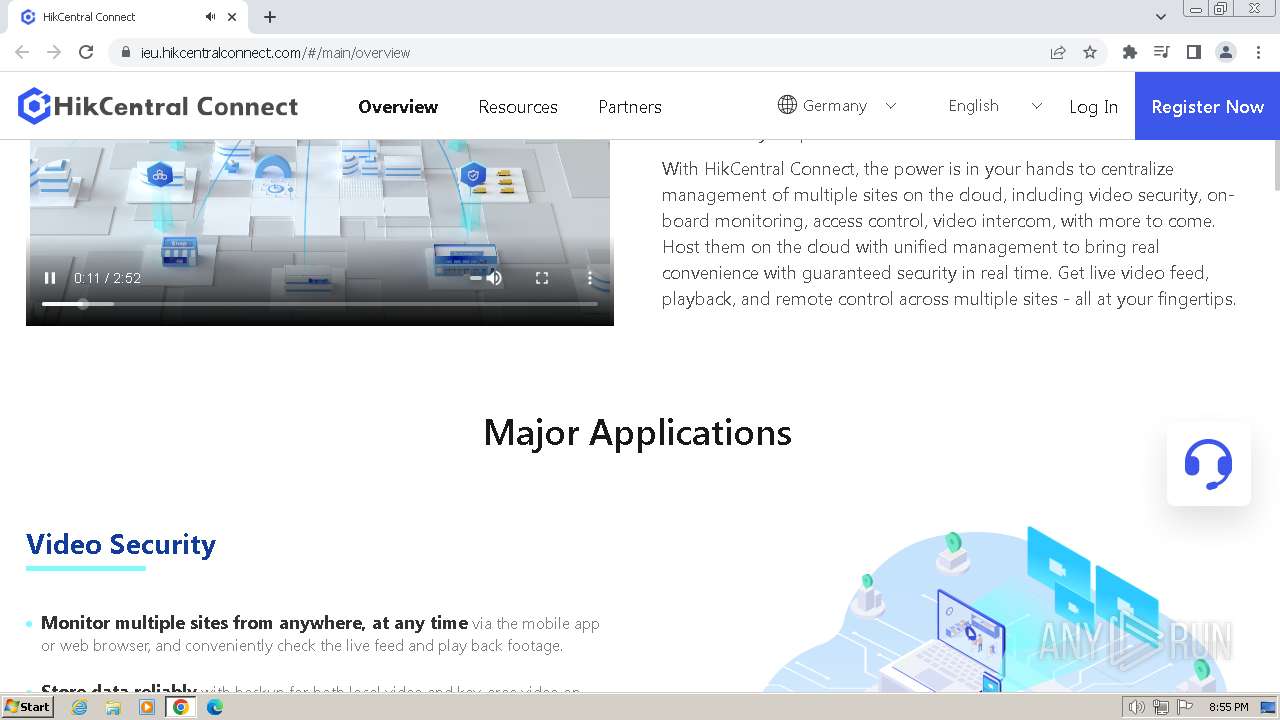Click the Major Applications heading

(638, 433)
